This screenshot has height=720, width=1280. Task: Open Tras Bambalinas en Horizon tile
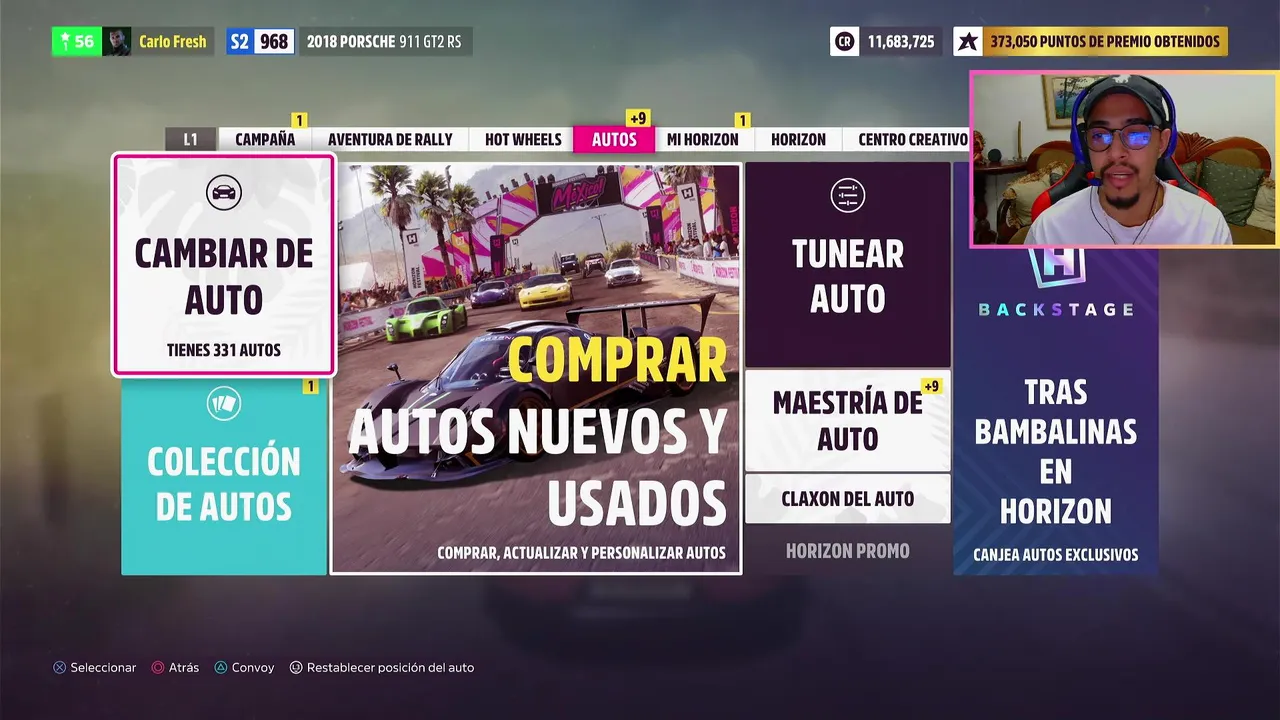coord(1056,411)
